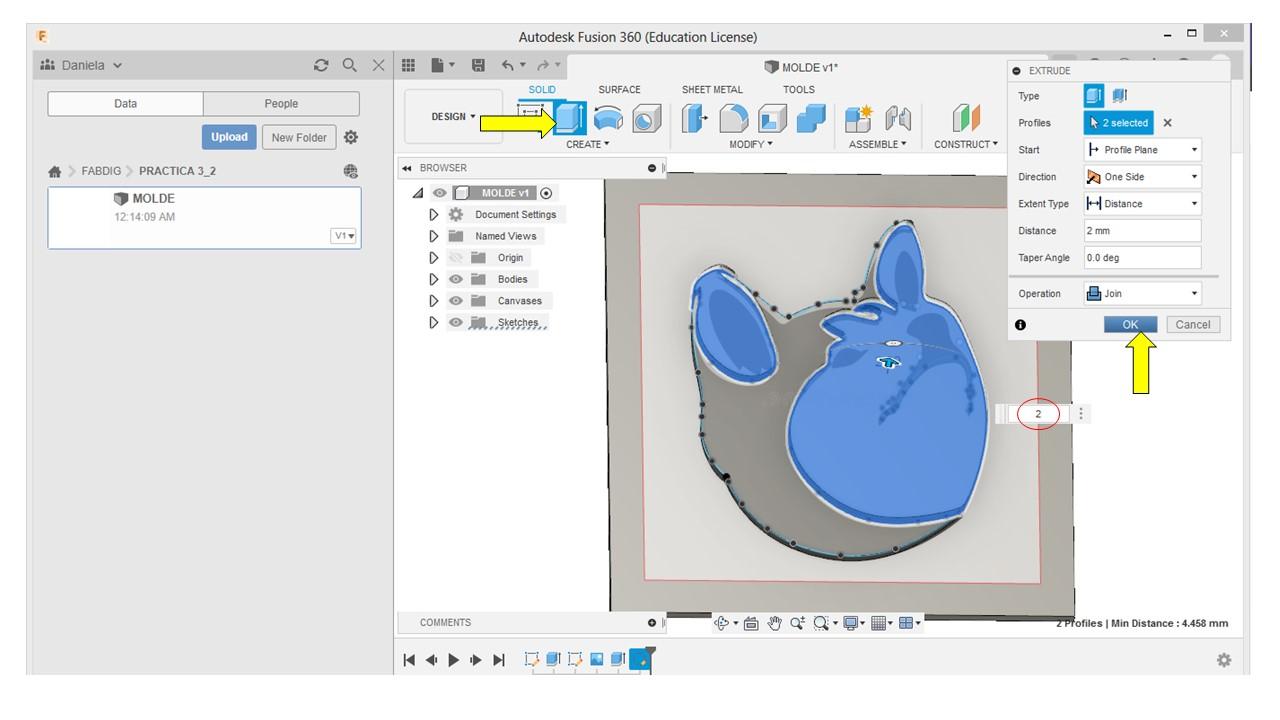
Task: Click the Upload button
Action: [x=230, y=135]
